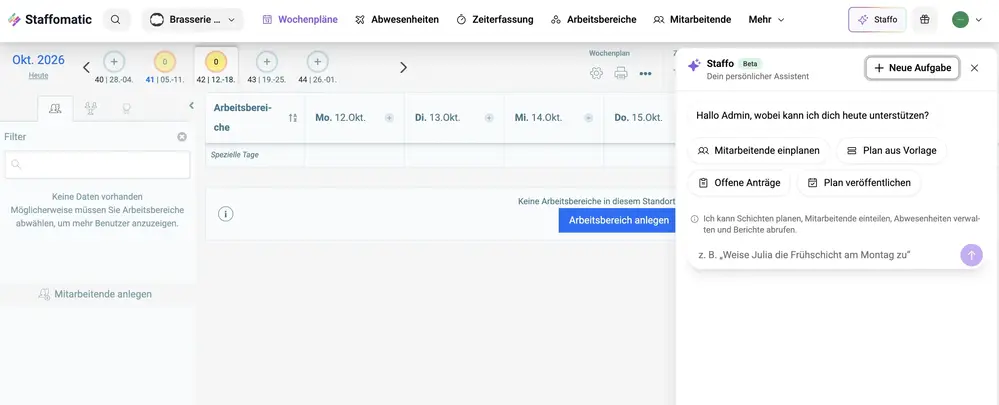Expand the Mehr menu
The image size is (999, 405).
[766, 20]
